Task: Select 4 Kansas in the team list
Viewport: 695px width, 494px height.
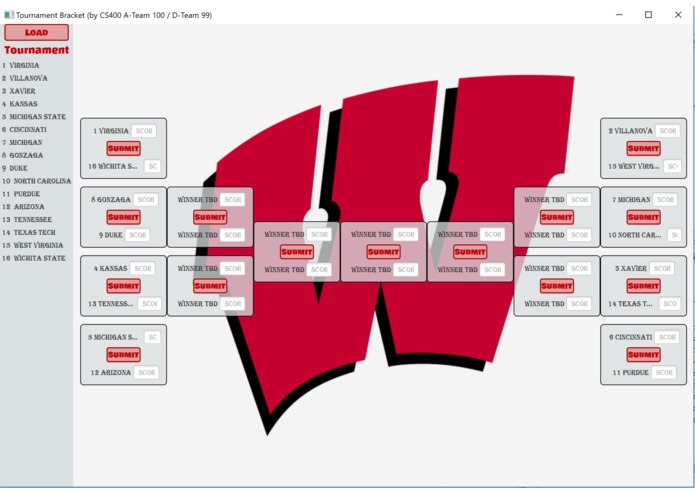Action: [20, 104]
